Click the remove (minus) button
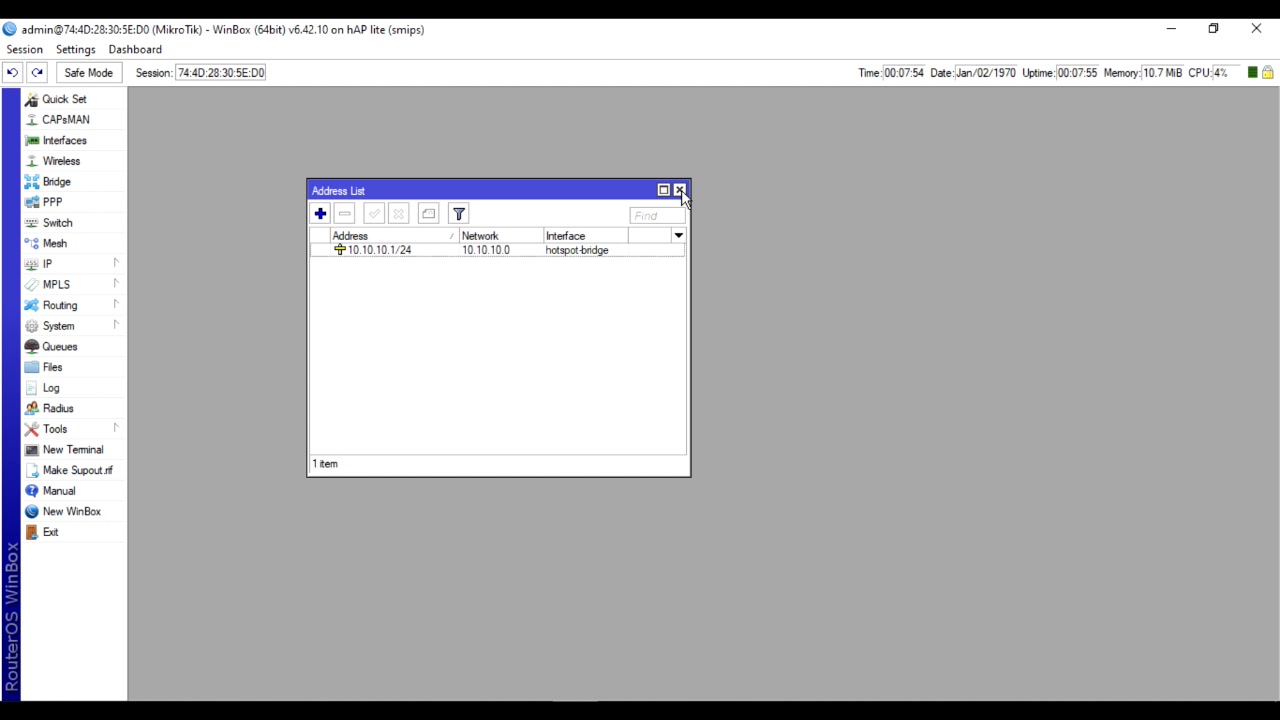Image resolution: width=1280 pixels, height=720 pixels. [x=345, y=214]
